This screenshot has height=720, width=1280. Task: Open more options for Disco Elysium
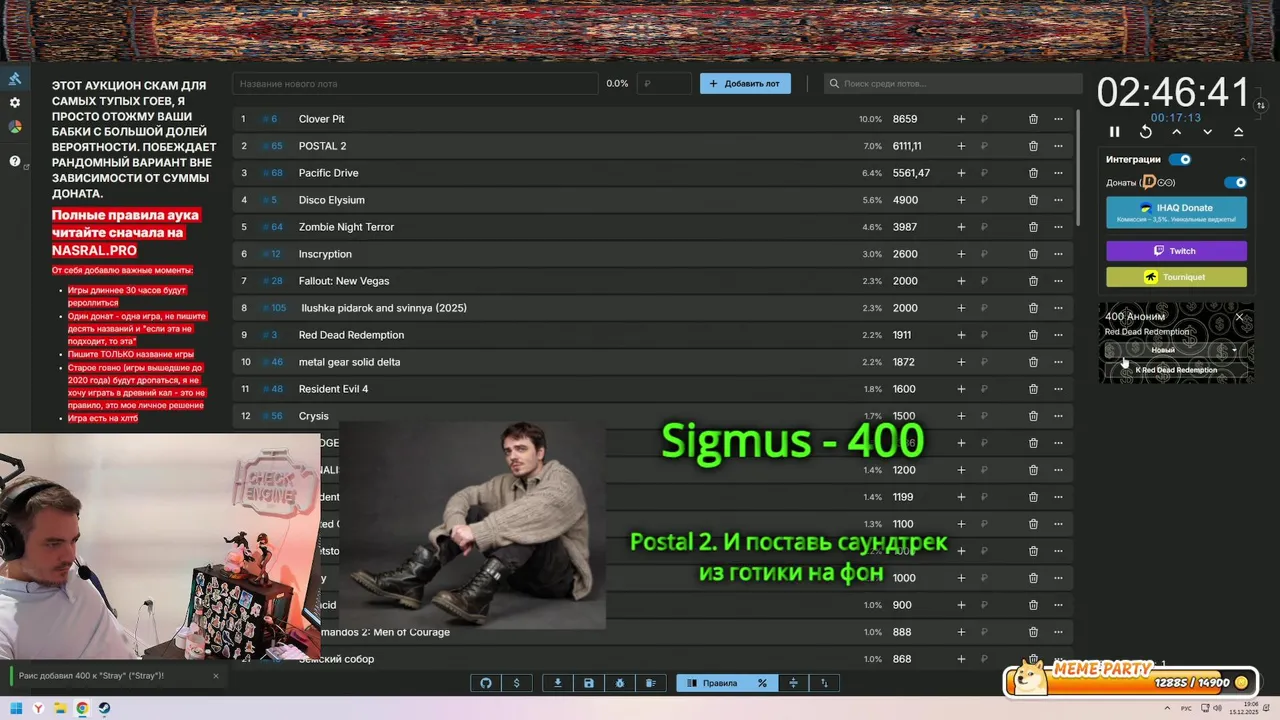click(1058, 200)
